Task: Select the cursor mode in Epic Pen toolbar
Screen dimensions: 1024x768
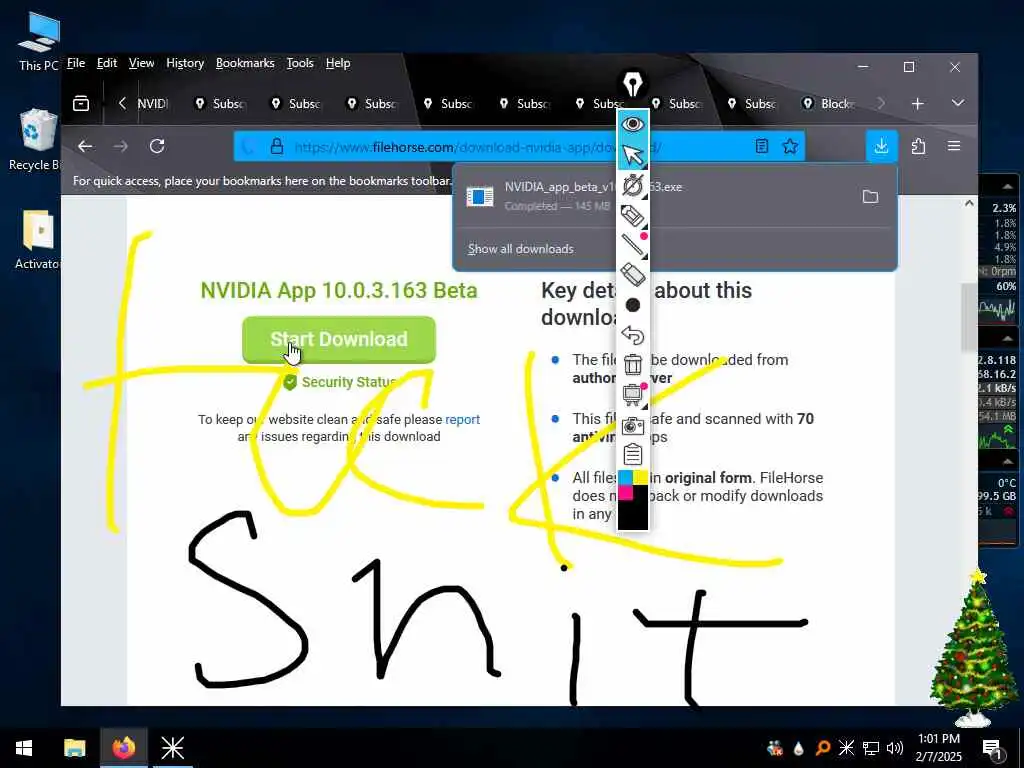Action: [x=632, y=155]
